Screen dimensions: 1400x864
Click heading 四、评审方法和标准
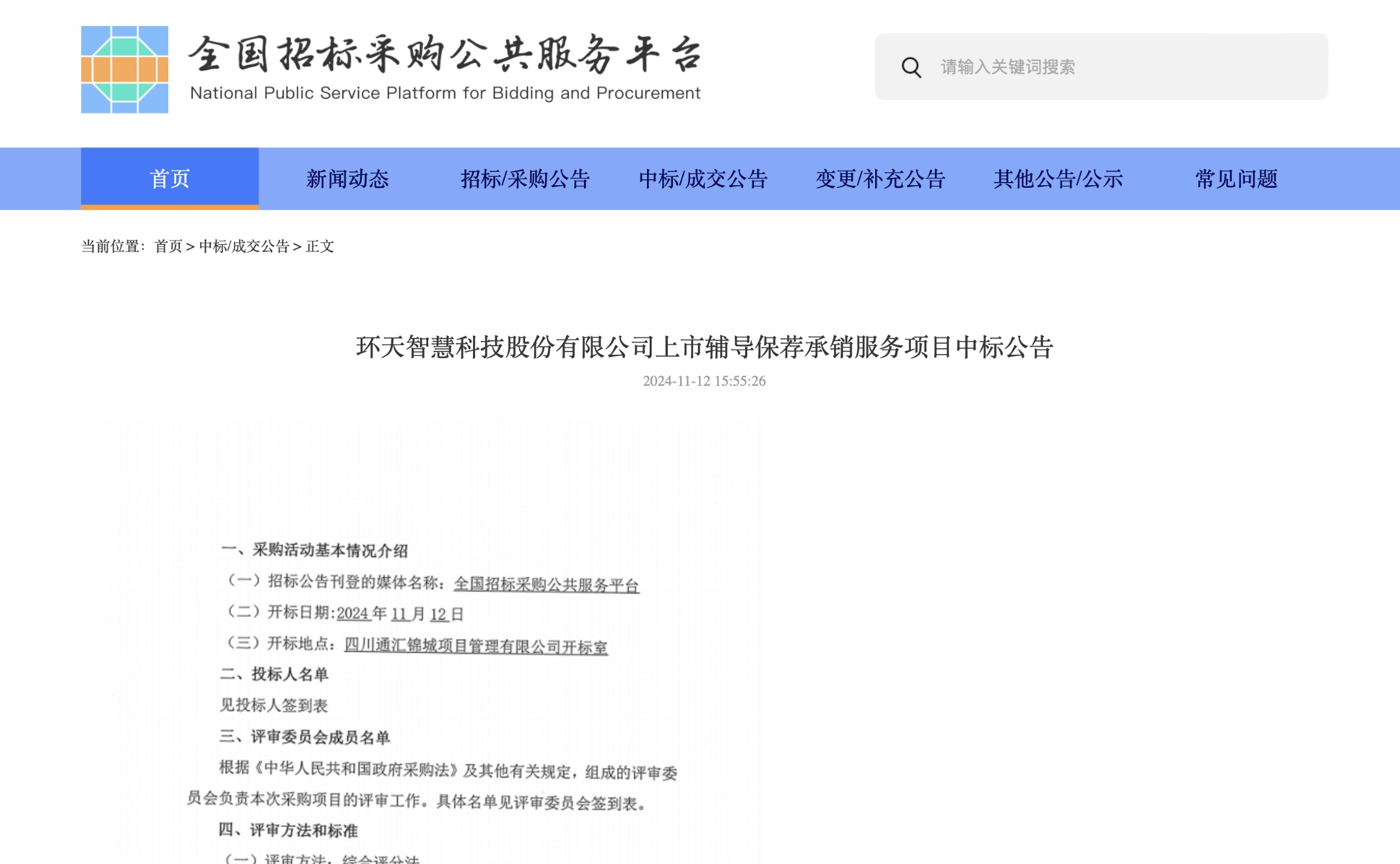(288, 830)
